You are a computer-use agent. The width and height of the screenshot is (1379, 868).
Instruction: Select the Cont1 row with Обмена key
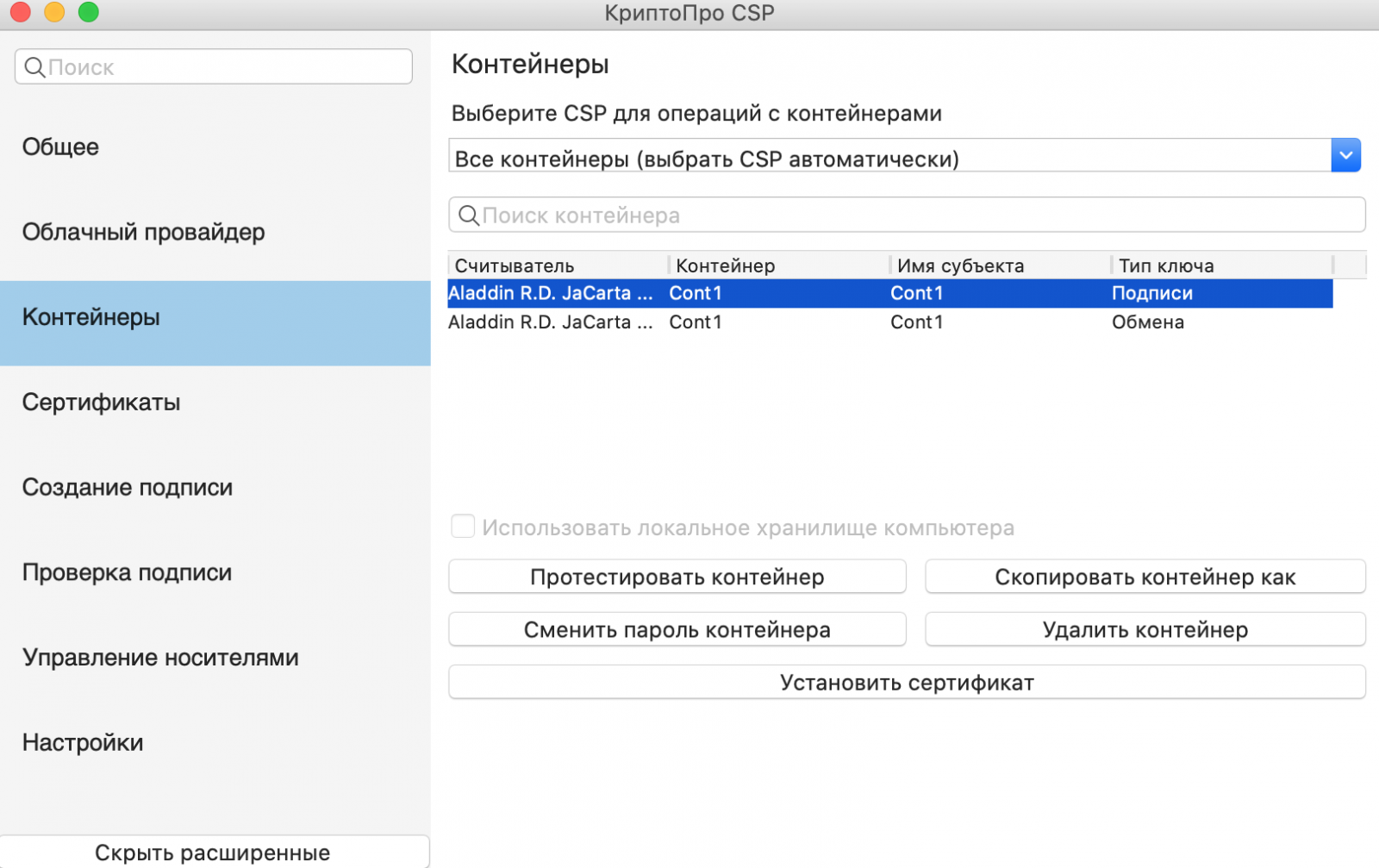pos(889,322)
